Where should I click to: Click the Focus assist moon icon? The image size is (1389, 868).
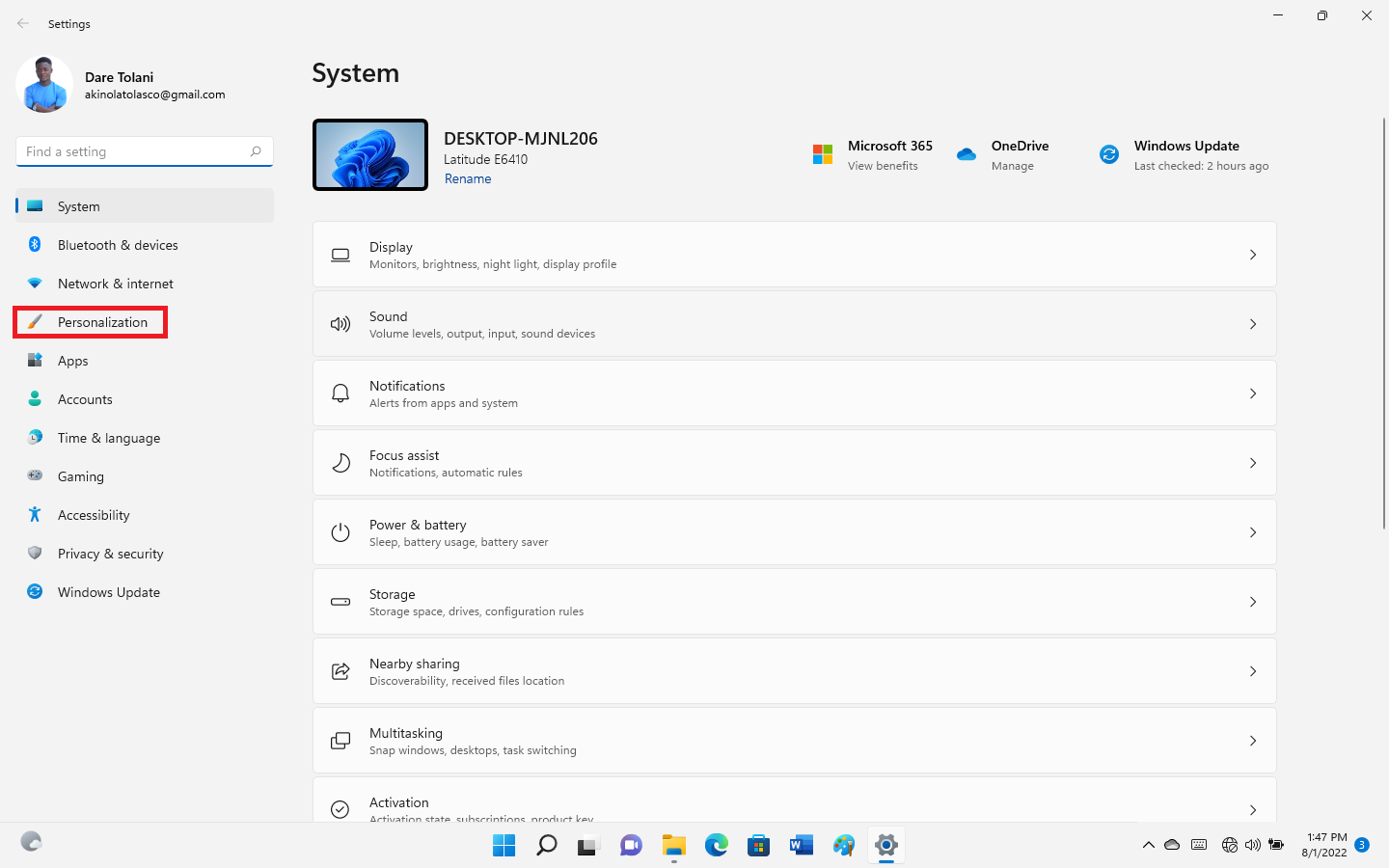340,463
